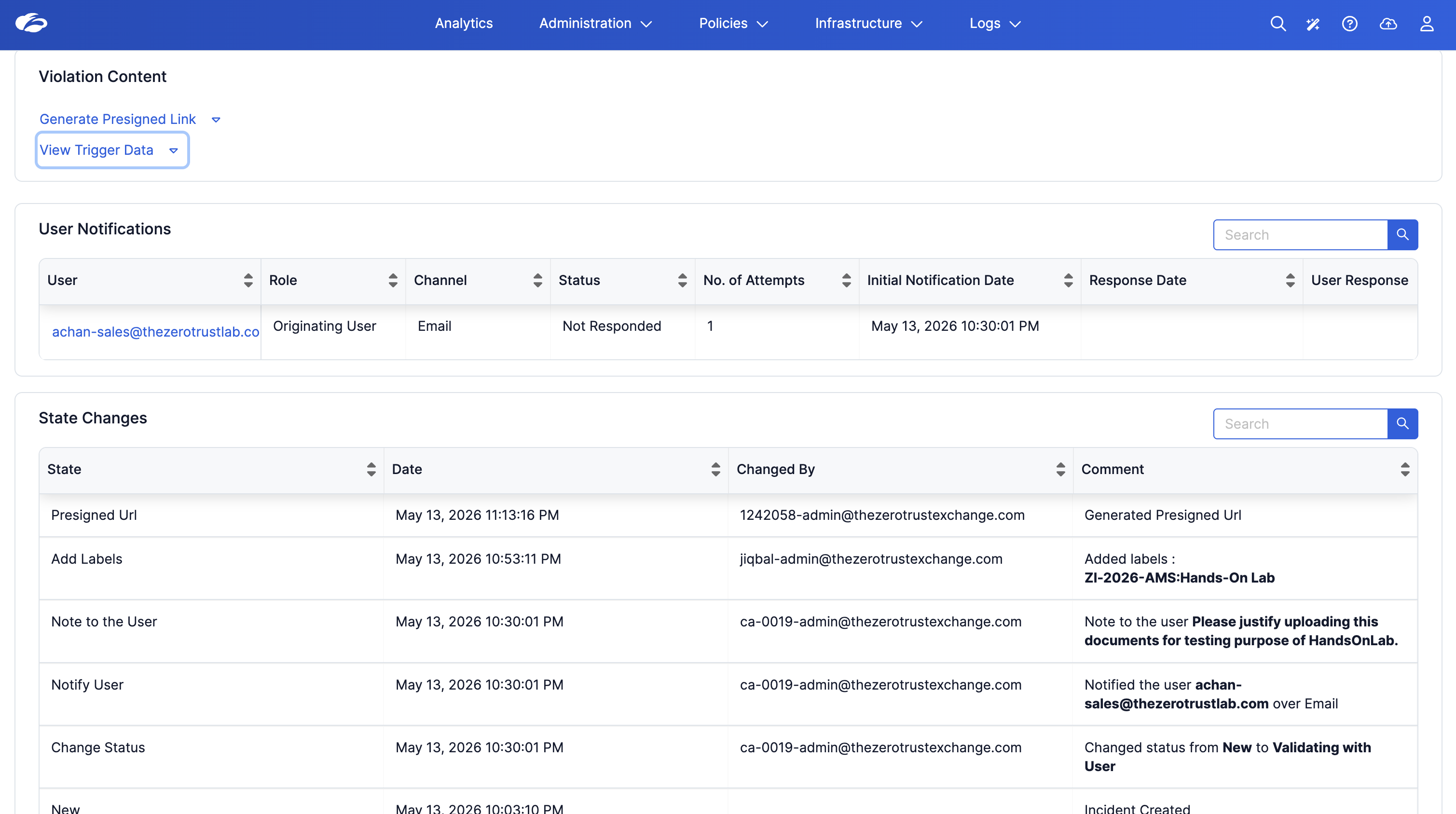Click the User Notifications search magnifier button
This screenshot has height=814, width=1456.
[1402, 234]
